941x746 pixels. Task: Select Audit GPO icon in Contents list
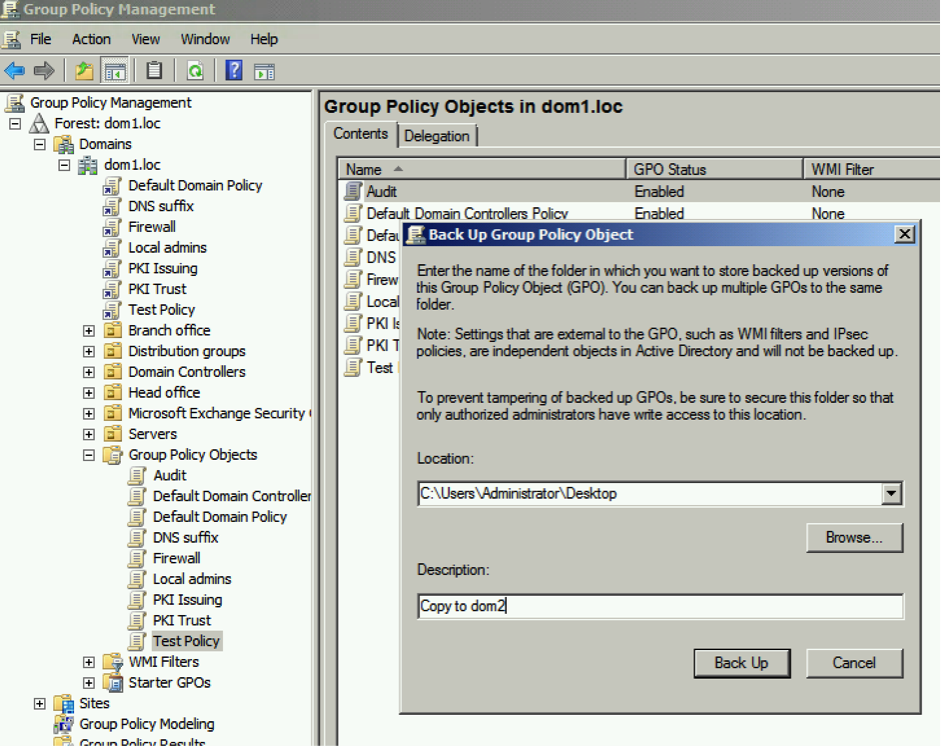[353, 191]
